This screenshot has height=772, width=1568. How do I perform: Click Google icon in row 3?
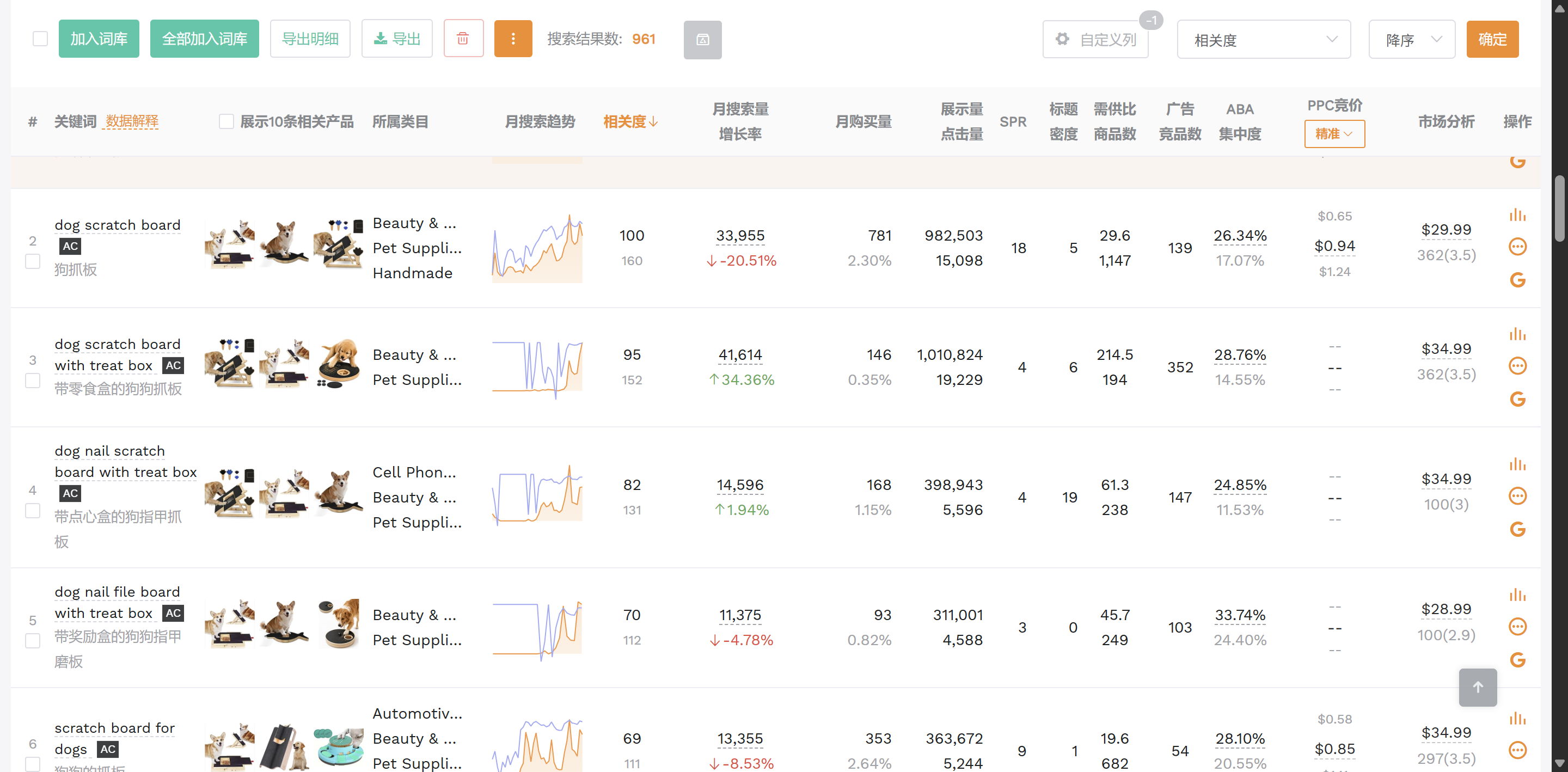[x=1517, y=400]
